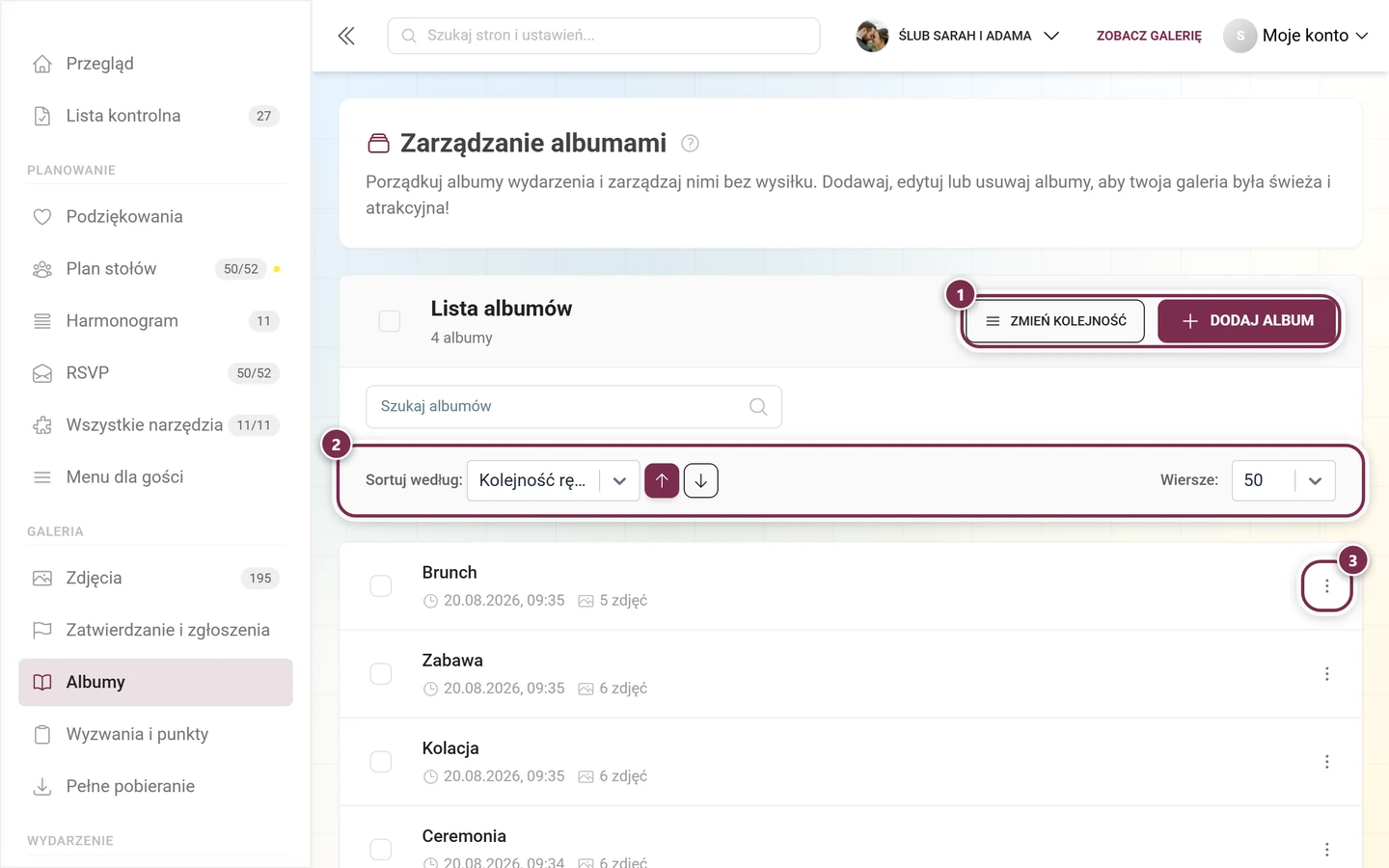Sort albums descending with down arrow
The width and height of the screenshot is (1389, 868).
[x=701, y=480]
